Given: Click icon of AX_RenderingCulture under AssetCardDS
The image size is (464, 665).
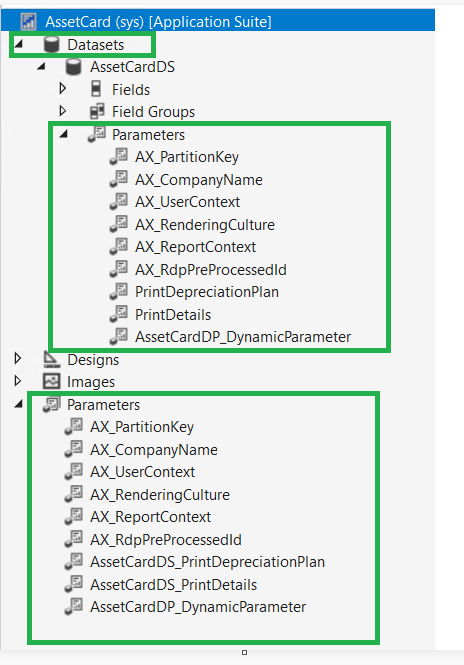Looking at the screenshot, I should coord(119,224).
